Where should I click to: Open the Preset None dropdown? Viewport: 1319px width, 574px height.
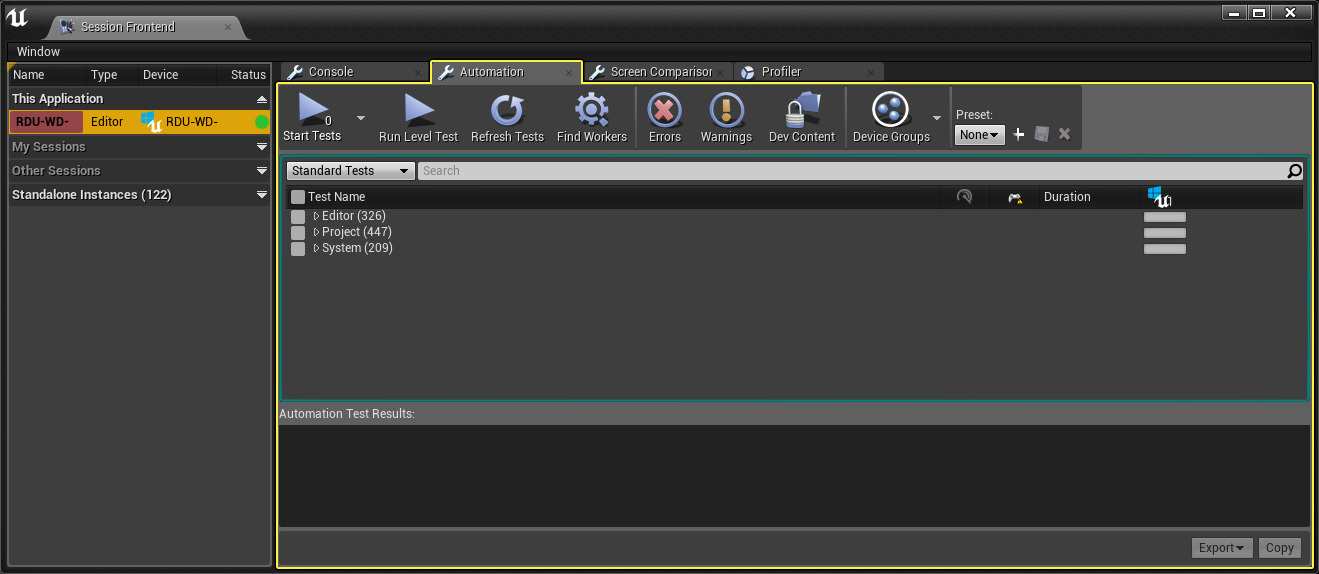tap(980, 135)
